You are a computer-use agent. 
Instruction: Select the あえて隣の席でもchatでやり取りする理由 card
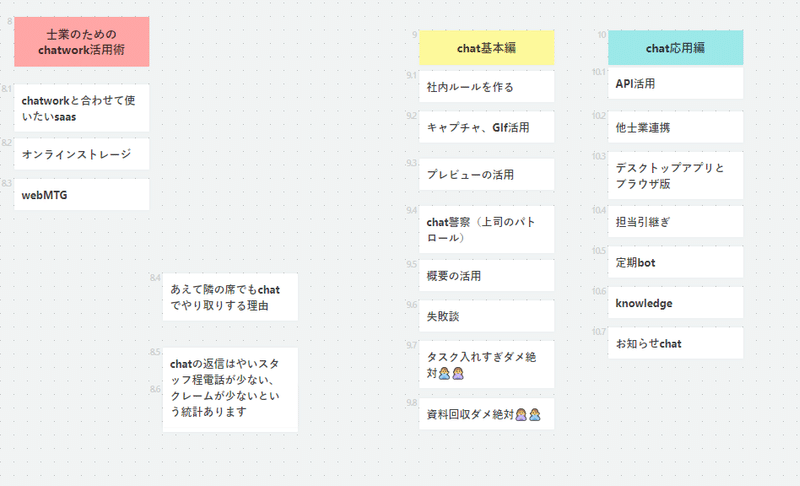230,297
